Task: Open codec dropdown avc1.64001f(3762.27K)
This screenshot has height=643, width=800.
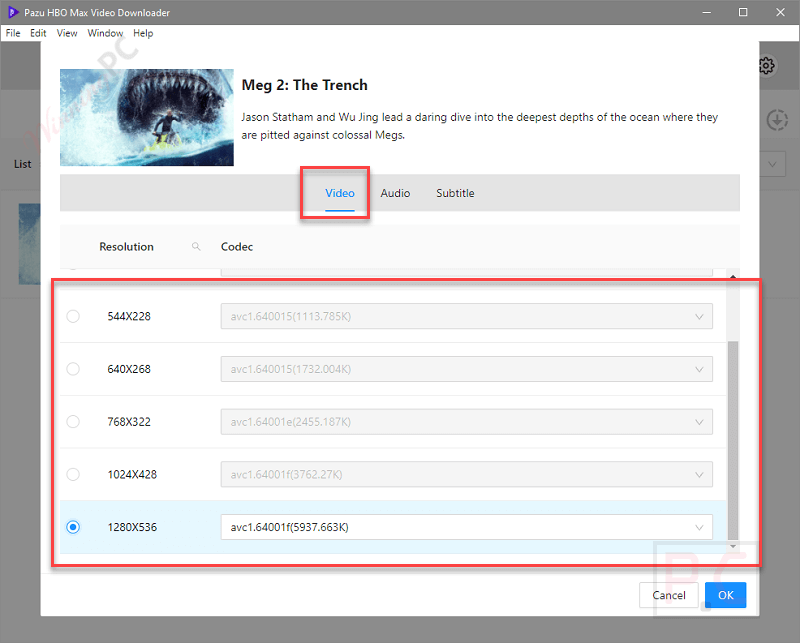Action: [466, 475]
